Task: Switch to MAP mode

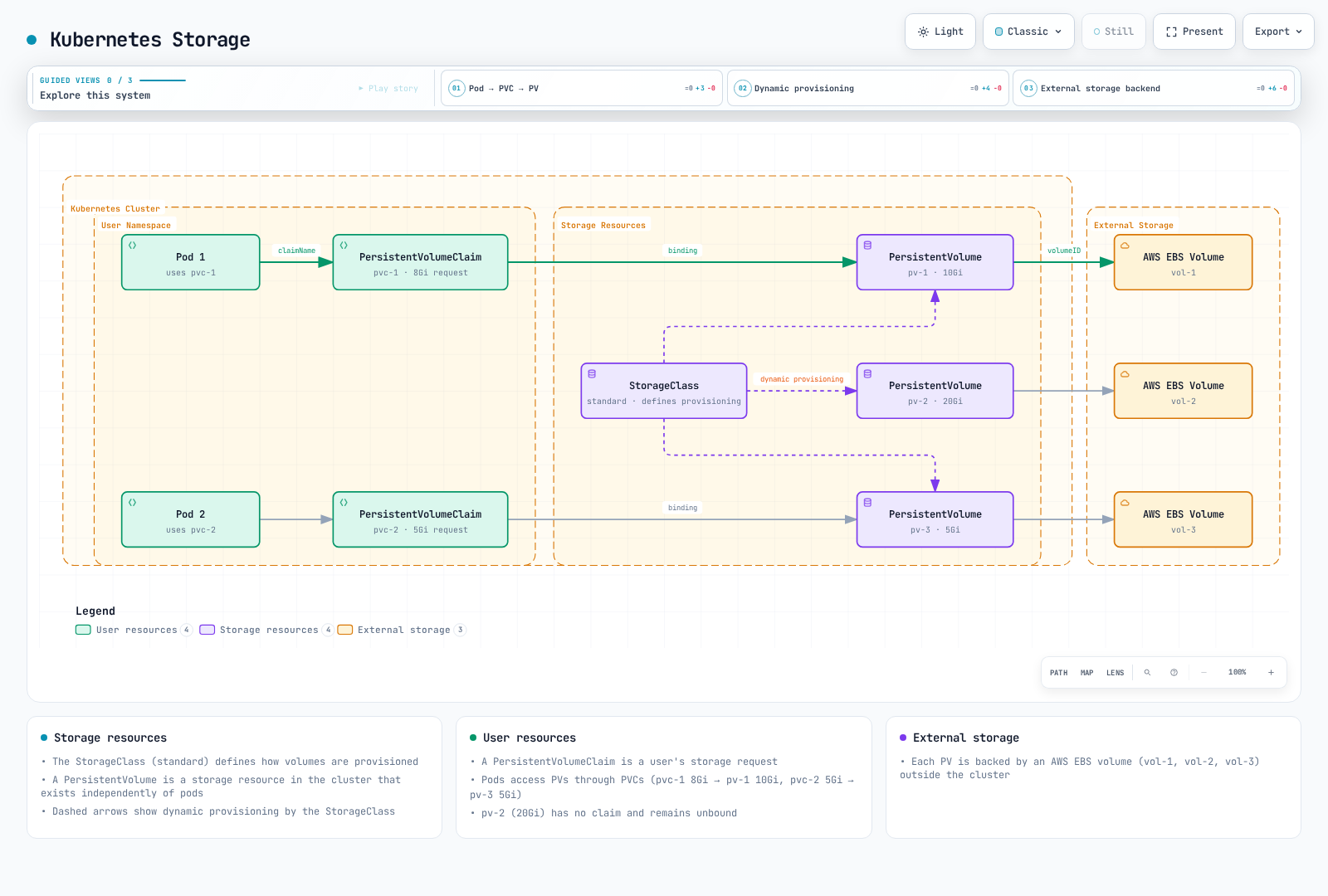Action: click(x=1086, y=673)
